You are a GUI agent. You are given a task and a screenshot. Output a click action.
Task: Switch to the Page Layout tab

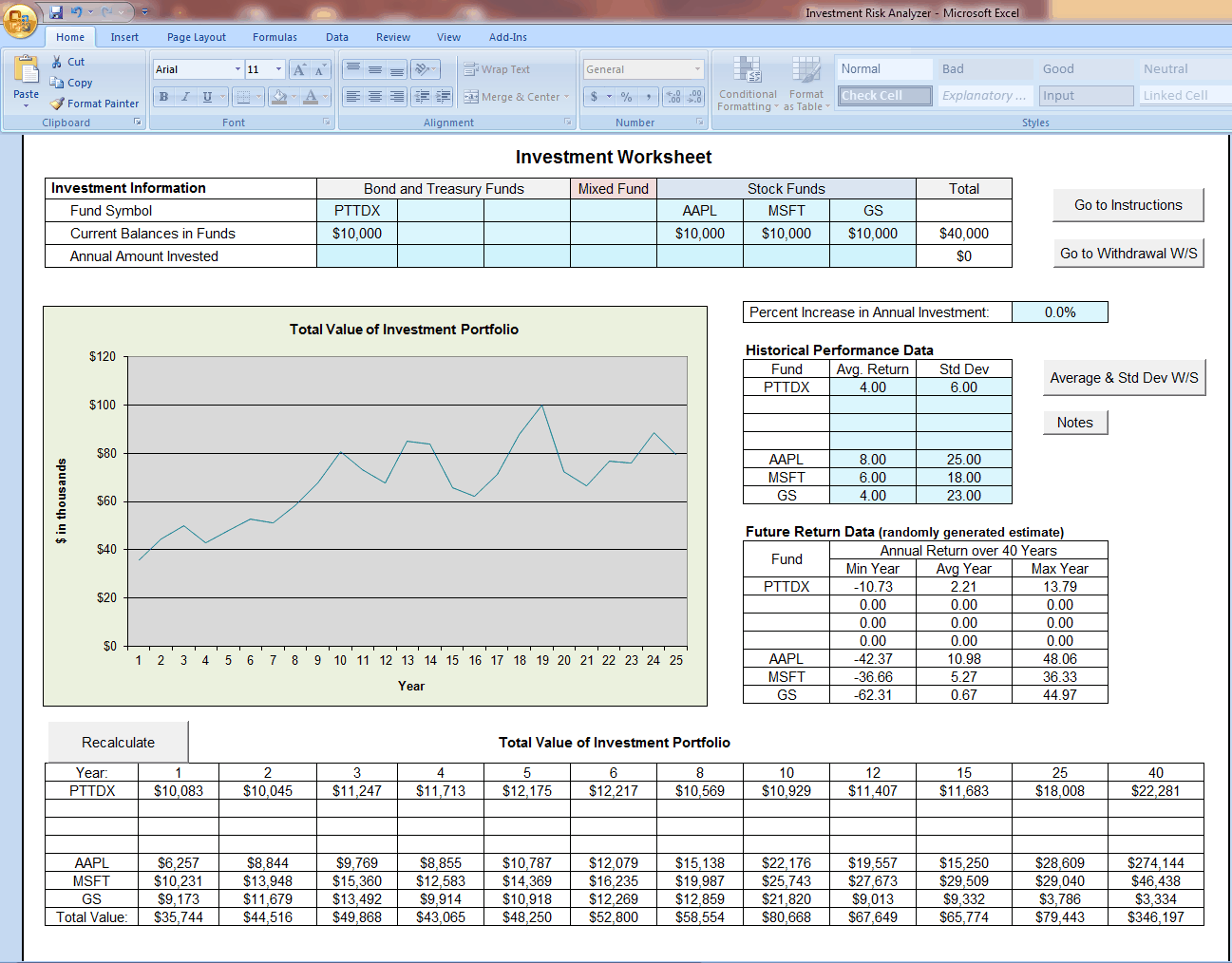tap(197, 37)
